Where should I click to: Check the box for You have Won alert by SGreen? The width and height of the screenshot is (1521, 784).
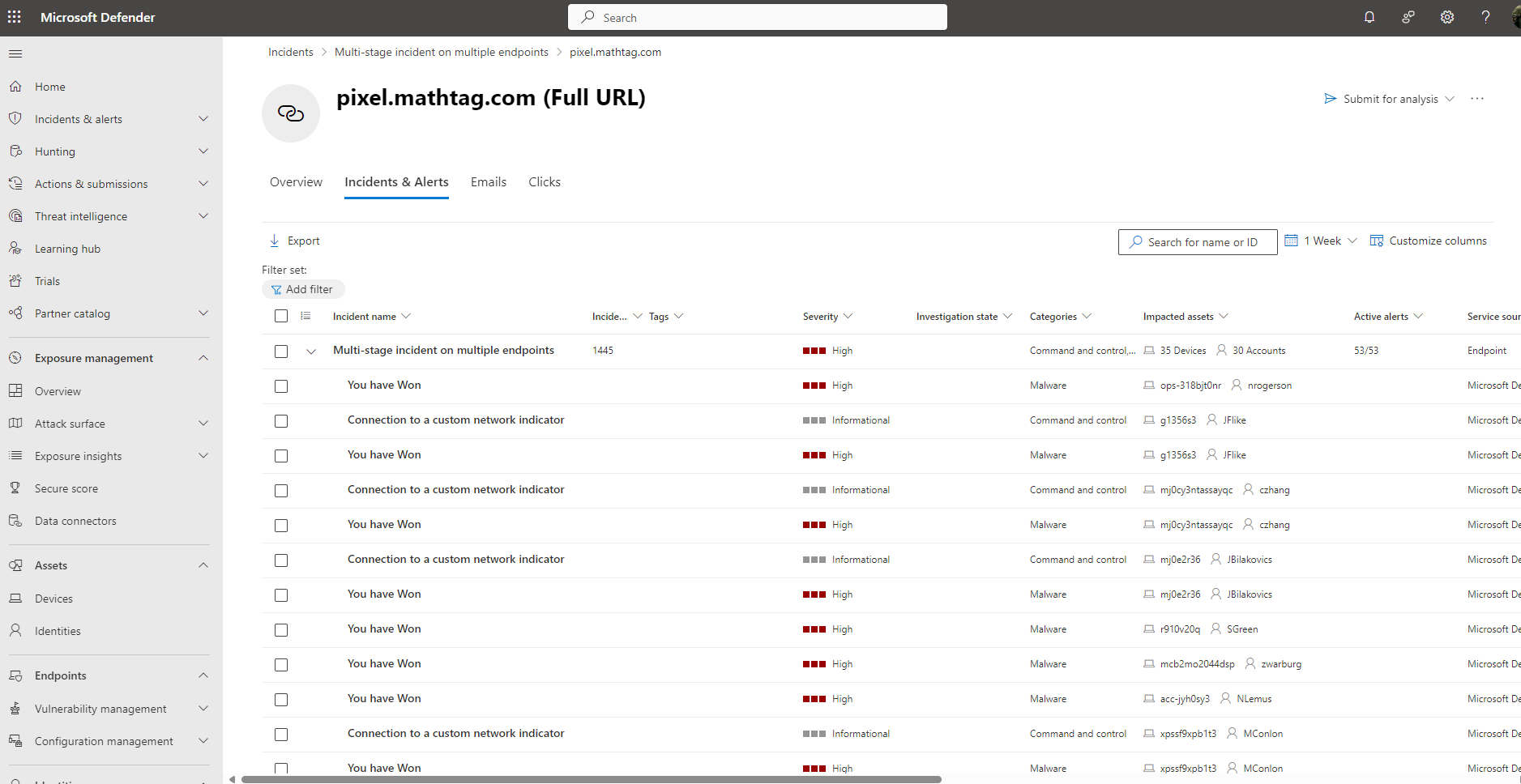[x=281, y=630]
